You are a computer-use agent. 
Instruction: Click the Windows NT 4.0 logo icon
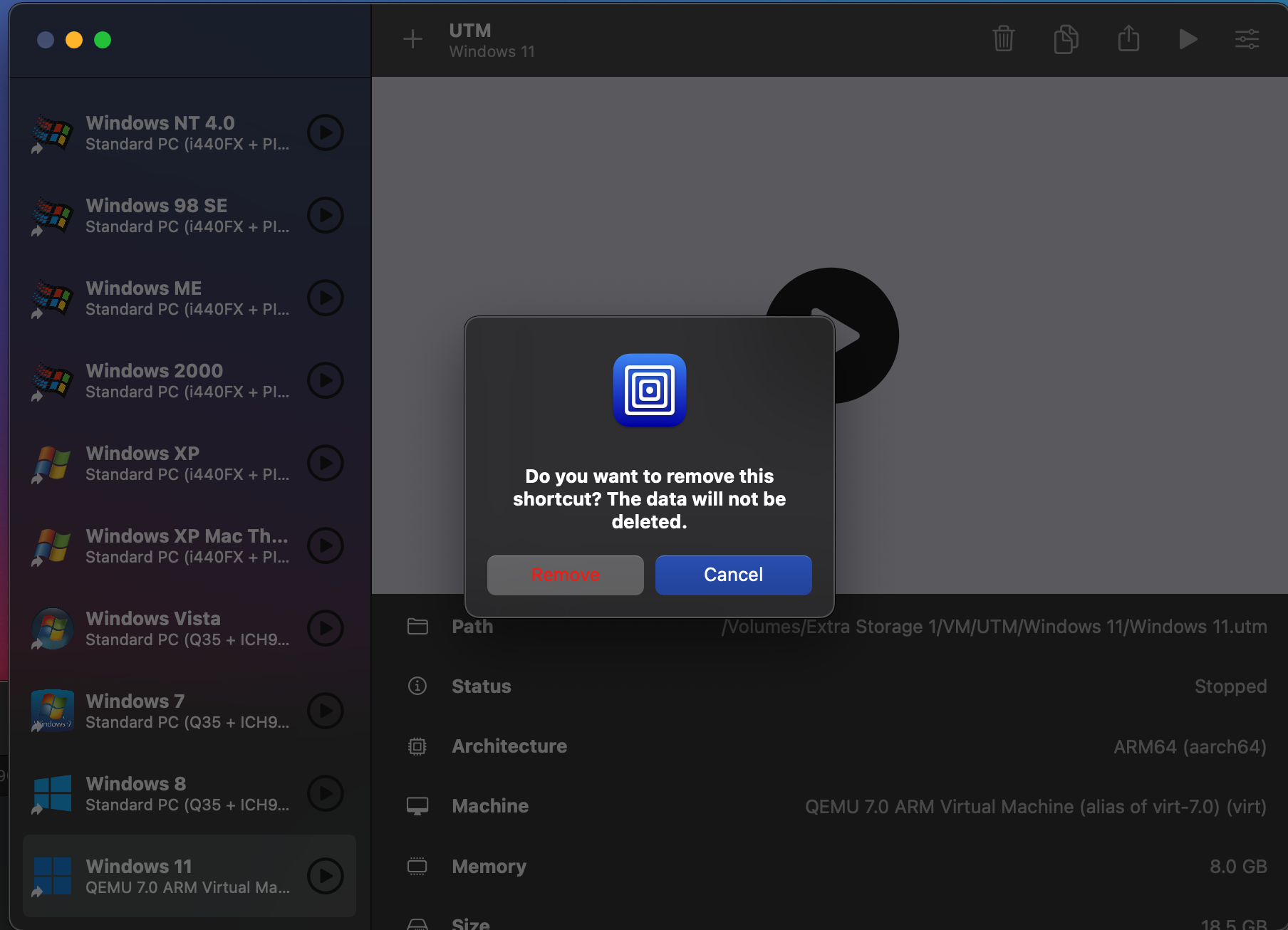pos(52,133)
